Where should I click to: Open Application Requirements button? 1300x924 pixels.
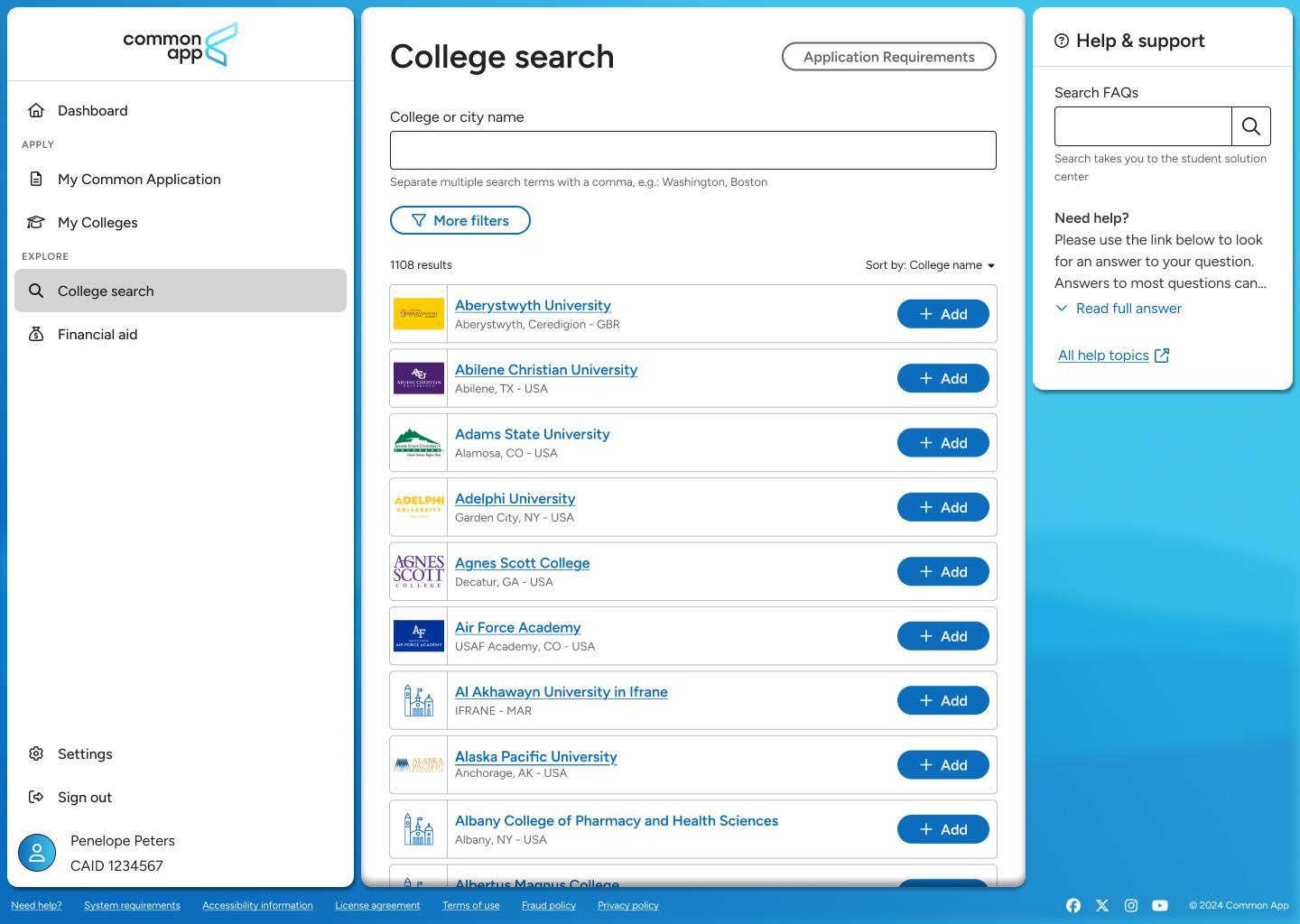tap(889, 57)
